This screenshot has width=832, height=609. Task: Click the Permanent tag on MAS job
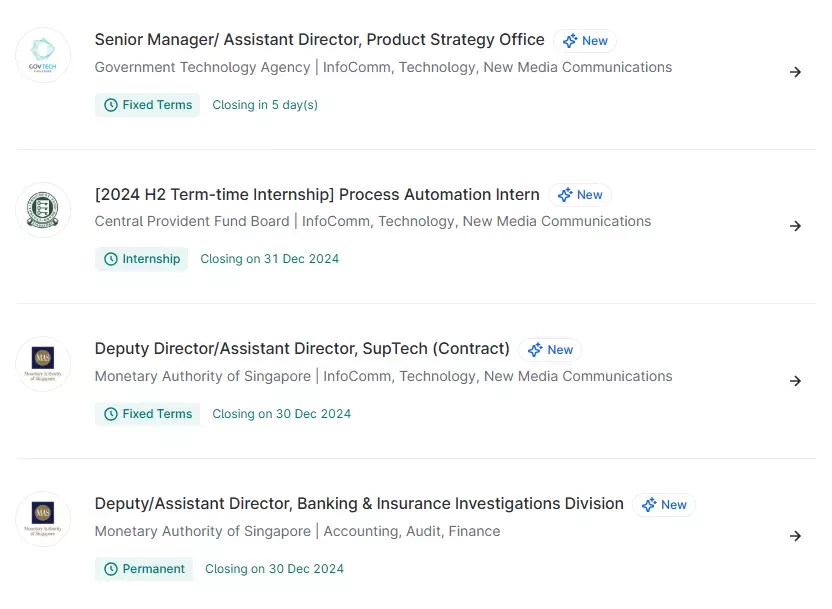coord(144,569)
